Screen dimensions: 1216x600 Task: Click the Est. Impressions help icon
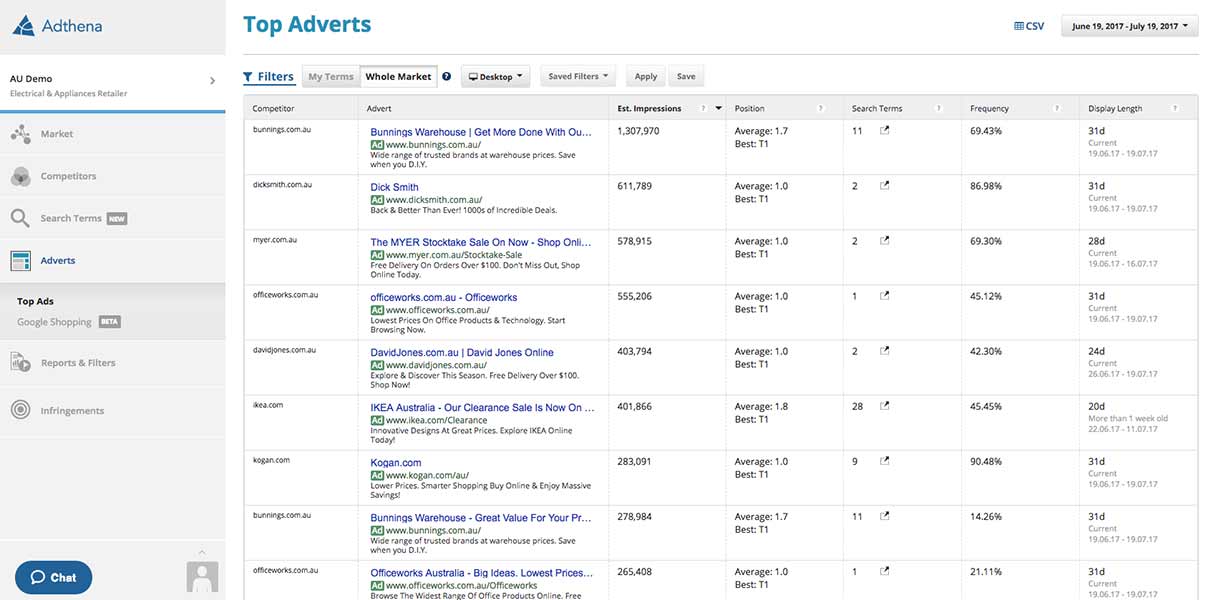703,108
